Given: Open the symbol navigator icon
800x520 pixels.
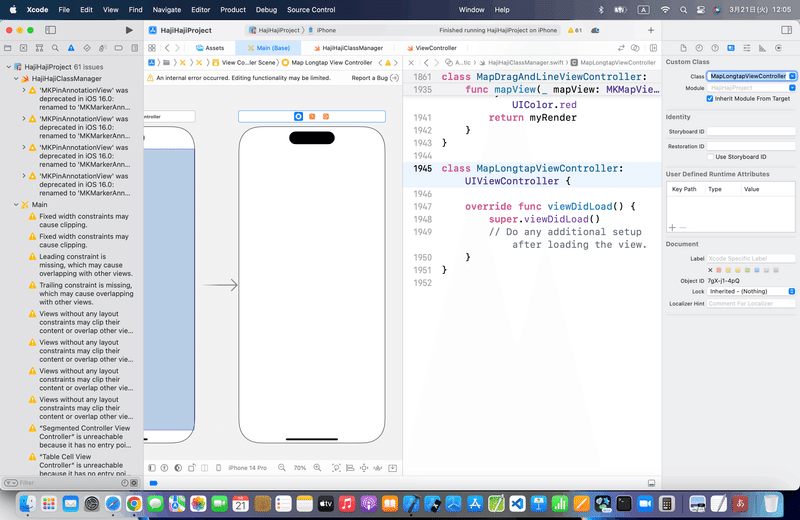Looking at the screenshot, I should (39, 48).
